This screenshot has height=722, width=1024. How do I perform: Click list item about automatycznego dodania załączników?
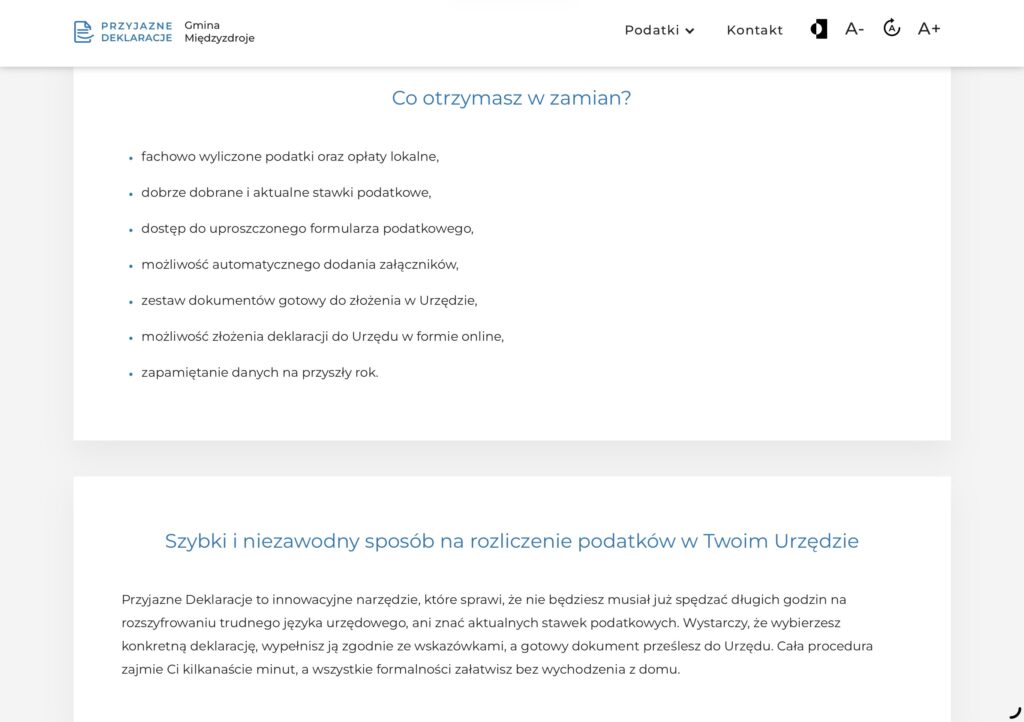(x=300, y=264)
